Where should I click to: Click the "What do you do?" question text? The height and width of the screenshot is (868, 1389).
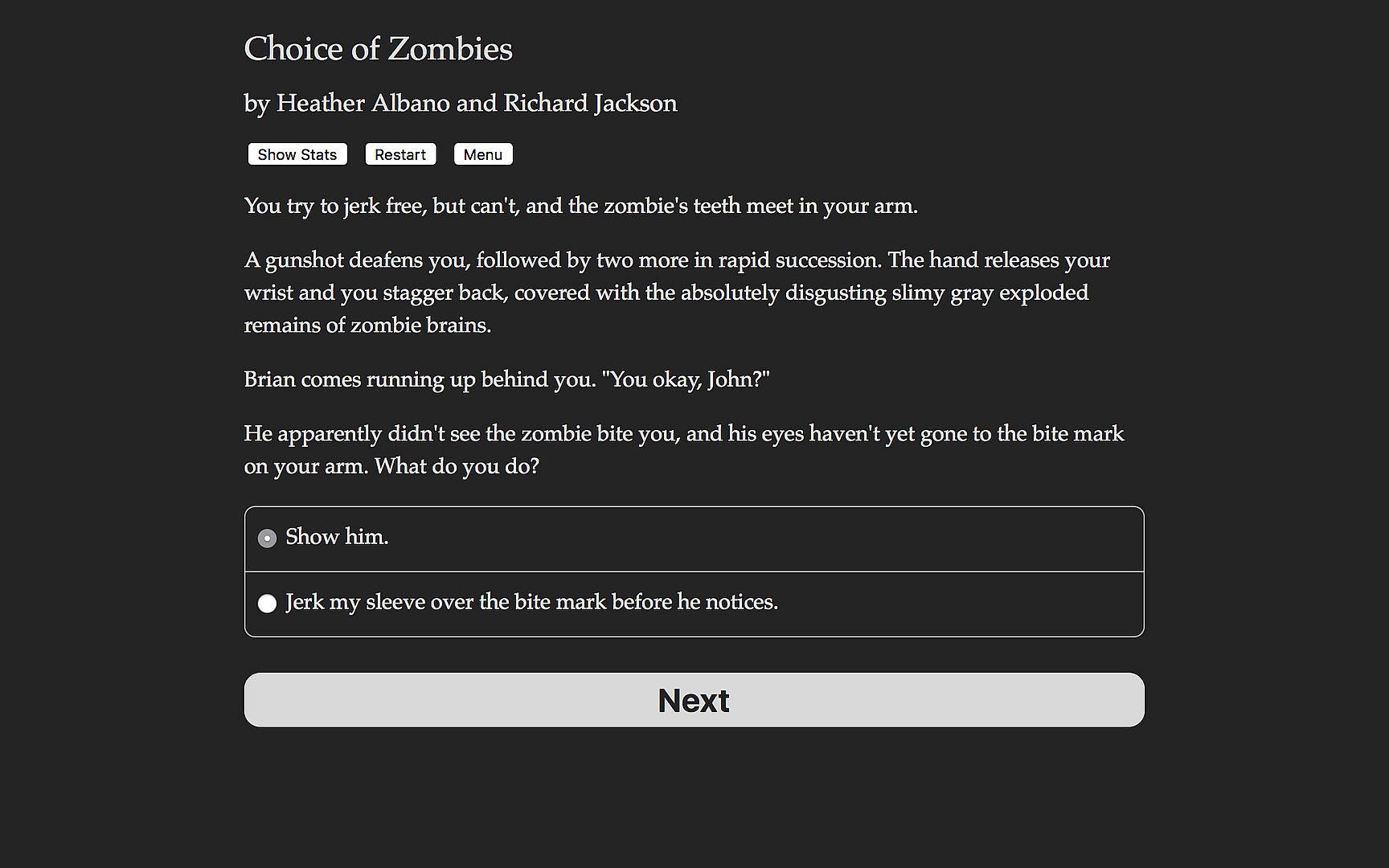[x=457, y=466]
